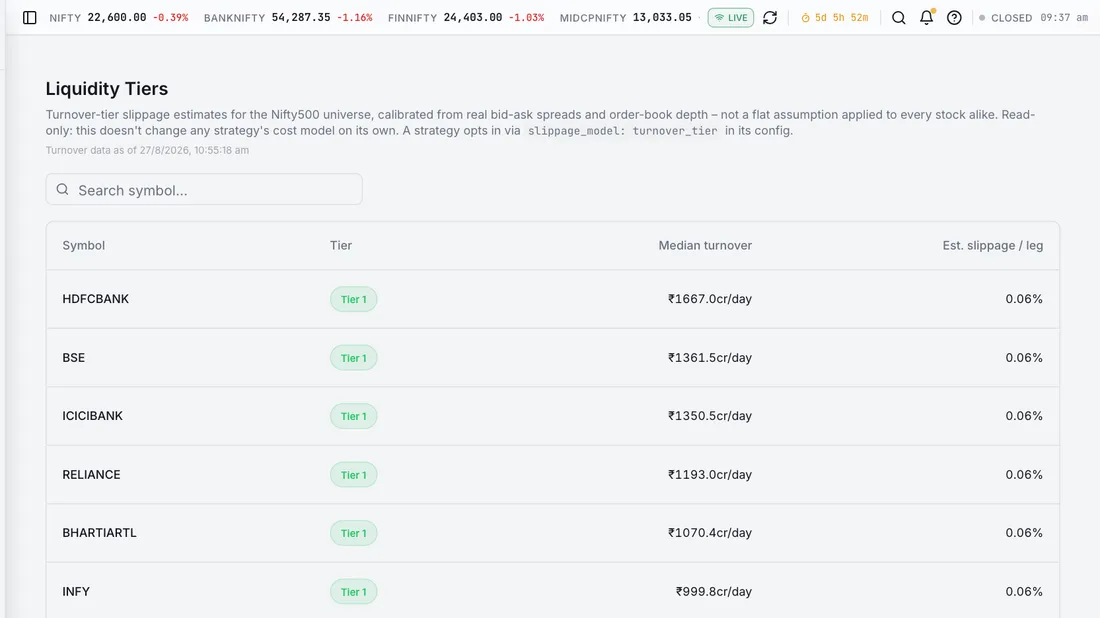The image size is (1100, 618).
Task: Open the search magnifier in top bar
Action: [899, 18]
